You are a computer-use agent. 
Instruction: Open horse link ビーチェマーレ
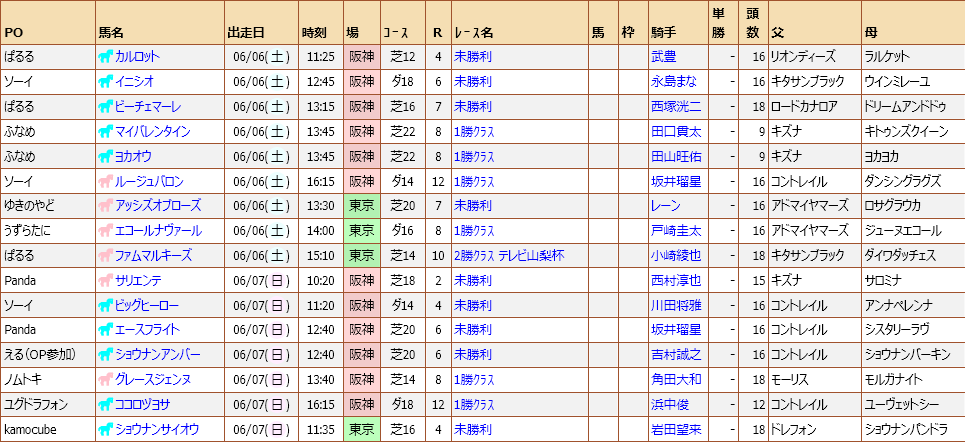tap(148, 107)
